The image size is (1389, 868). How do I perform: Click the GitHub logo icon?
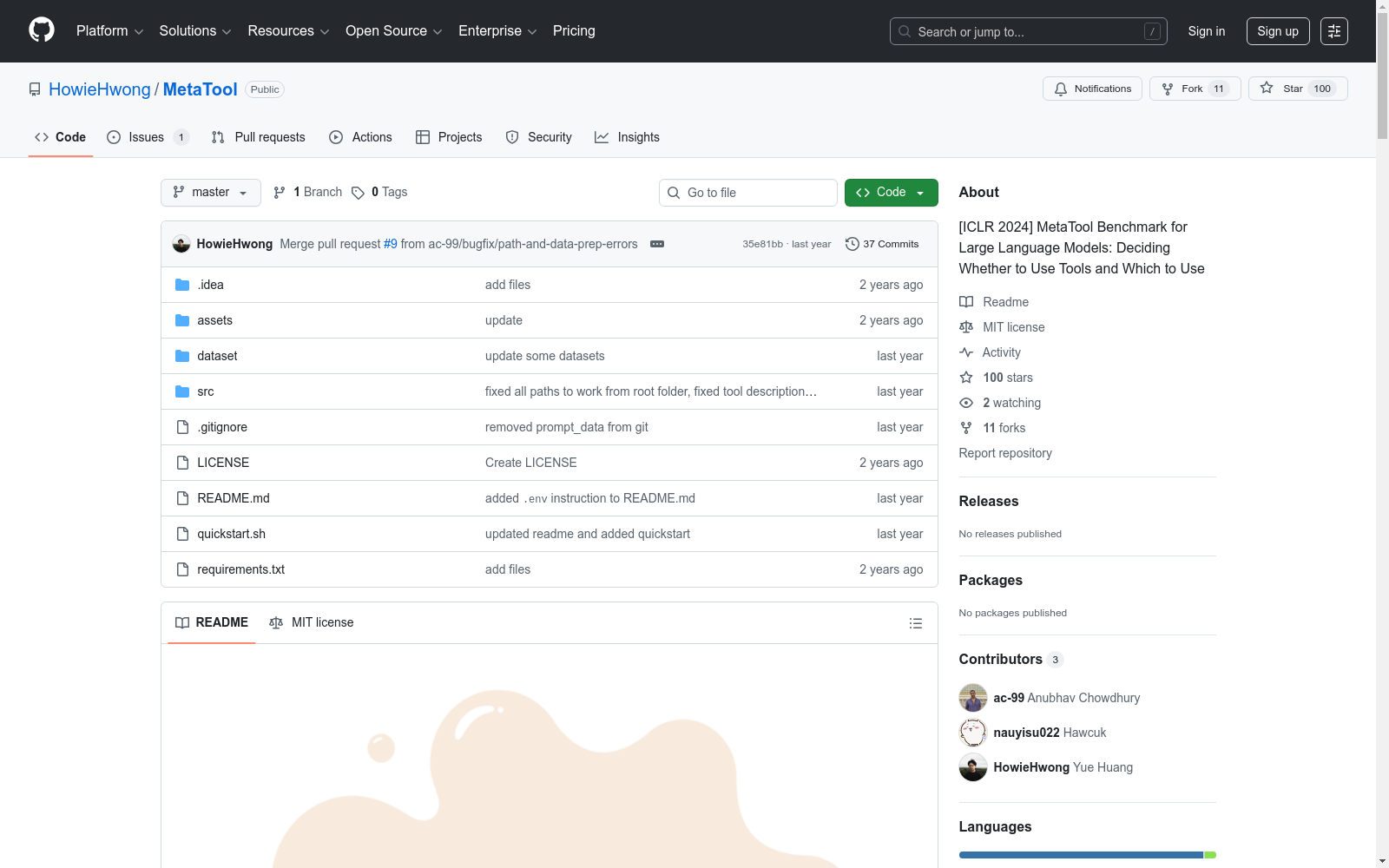[42, 30]
